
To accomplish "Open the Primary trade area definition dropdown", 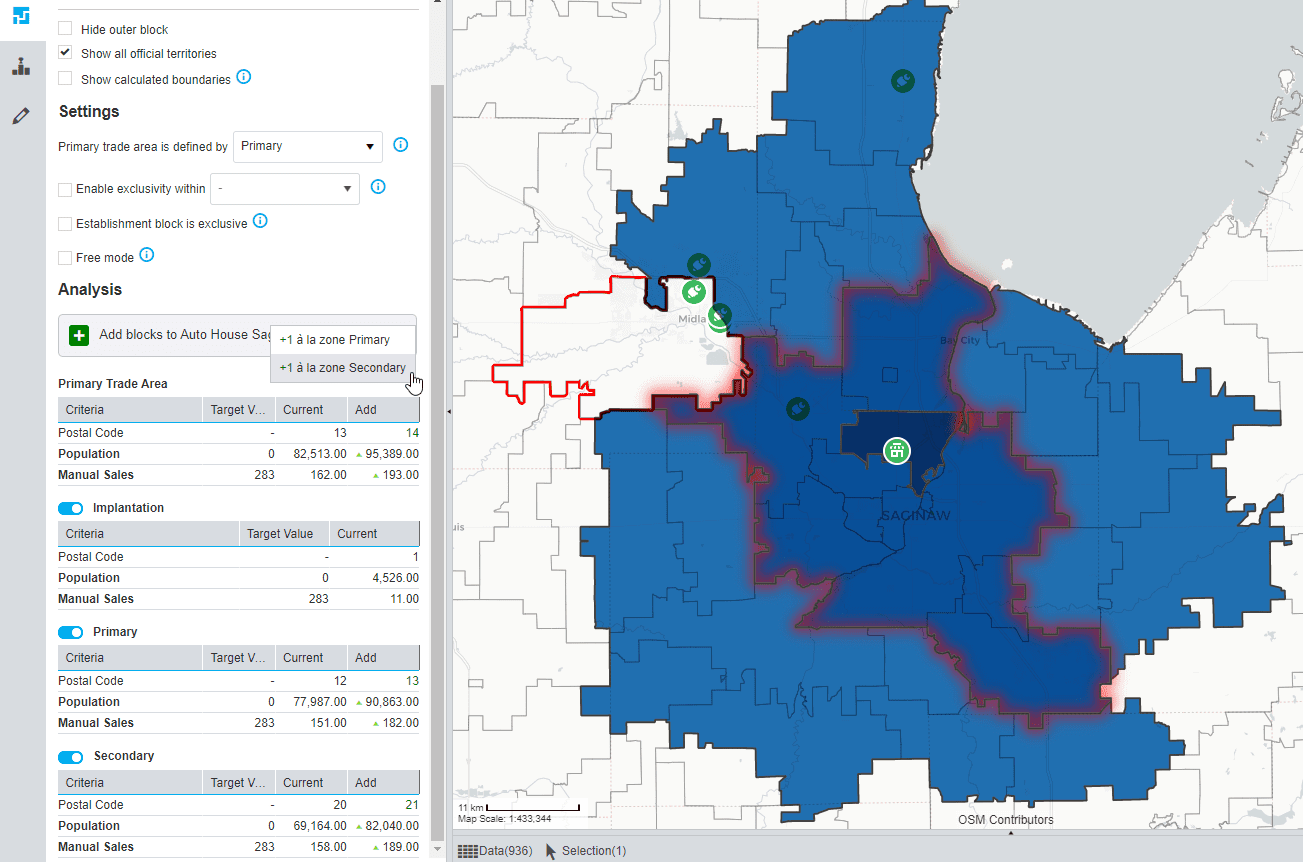I will pyautogui.click(x=308, y=146).
